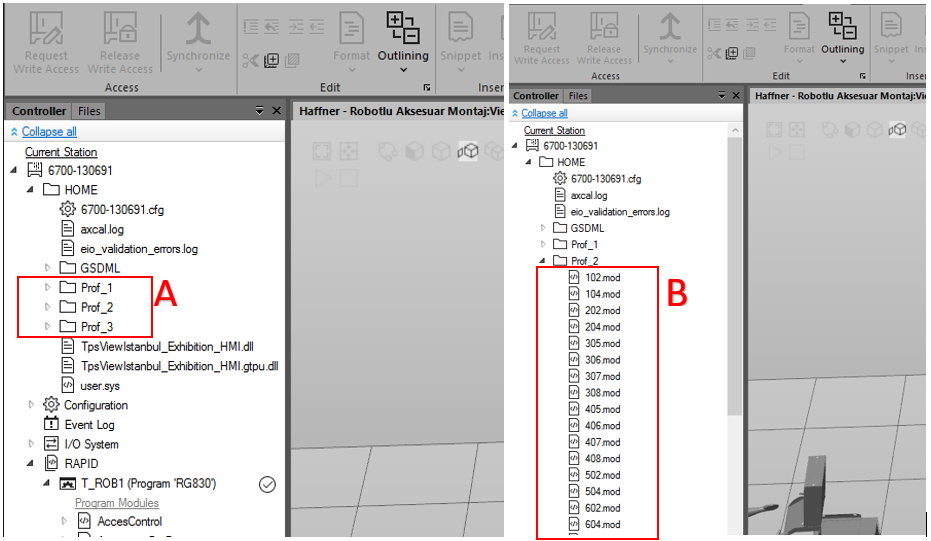931x541 pixels.
Task: Click Current Station in the right panel
Action: [554, 130]
